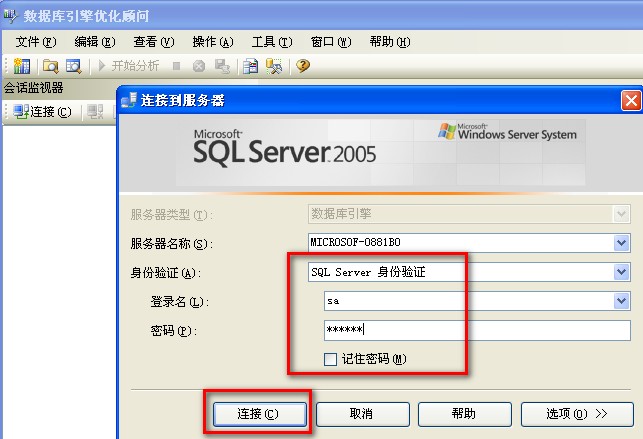Click the 数据库引擎优化顾问 title bar app icon
This screenshot has width=643, height=439.
point(10,16)
